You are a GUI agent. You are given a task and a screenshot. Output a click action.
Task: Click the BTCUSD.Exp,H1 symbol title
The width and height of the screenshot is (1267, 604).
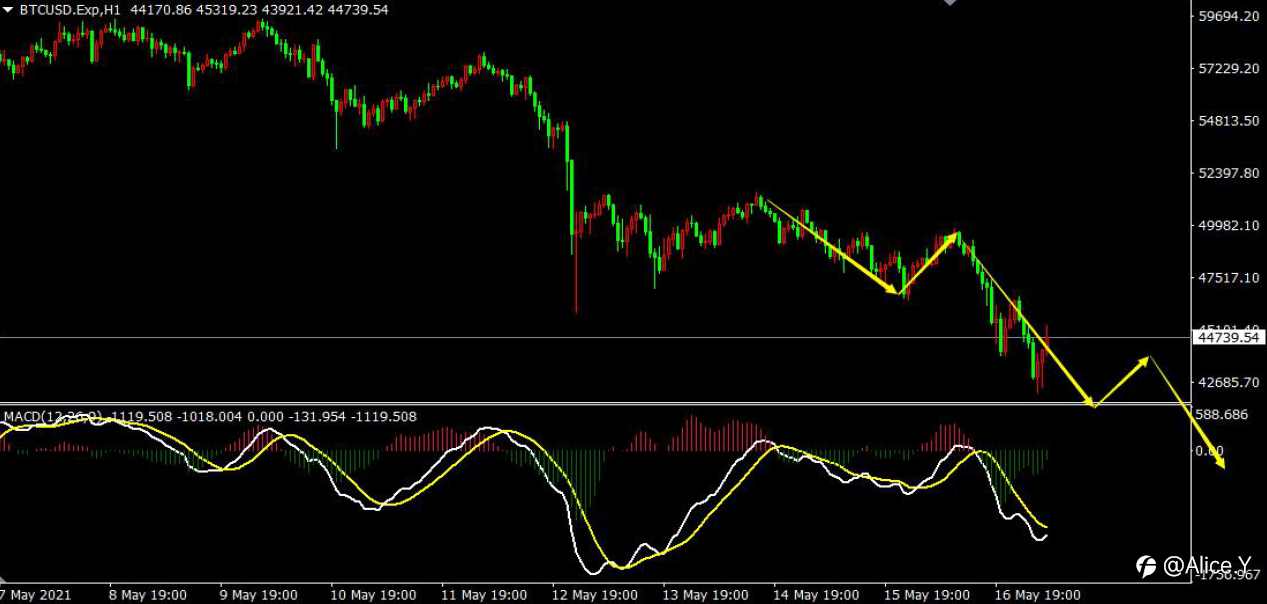coord(70,10)
